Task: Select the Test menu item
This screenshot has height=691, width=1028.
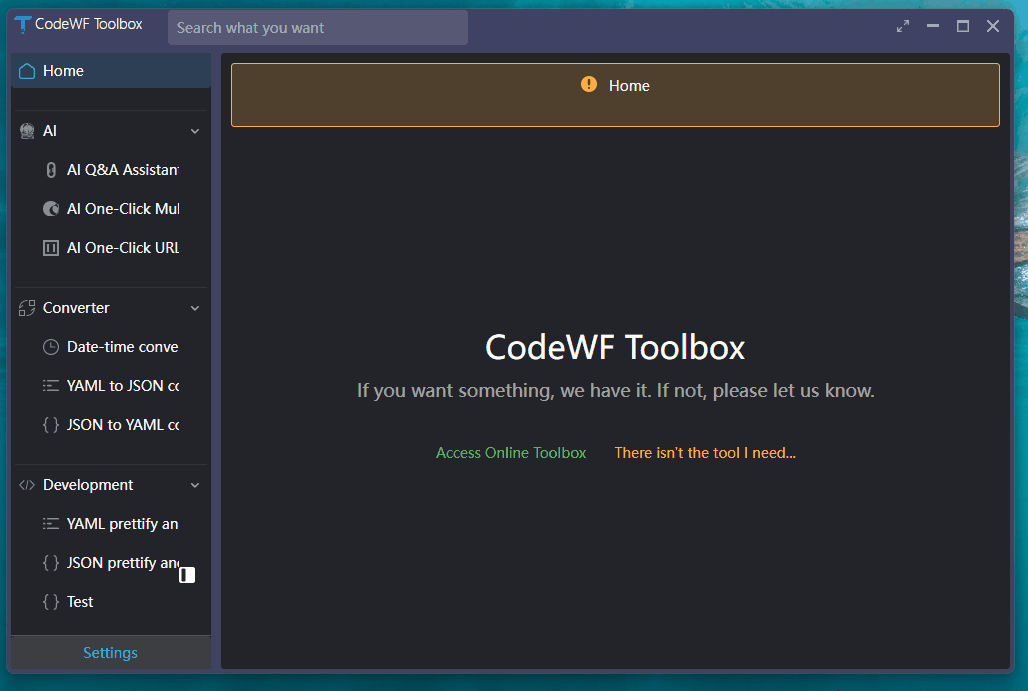Action: [80, 602]
